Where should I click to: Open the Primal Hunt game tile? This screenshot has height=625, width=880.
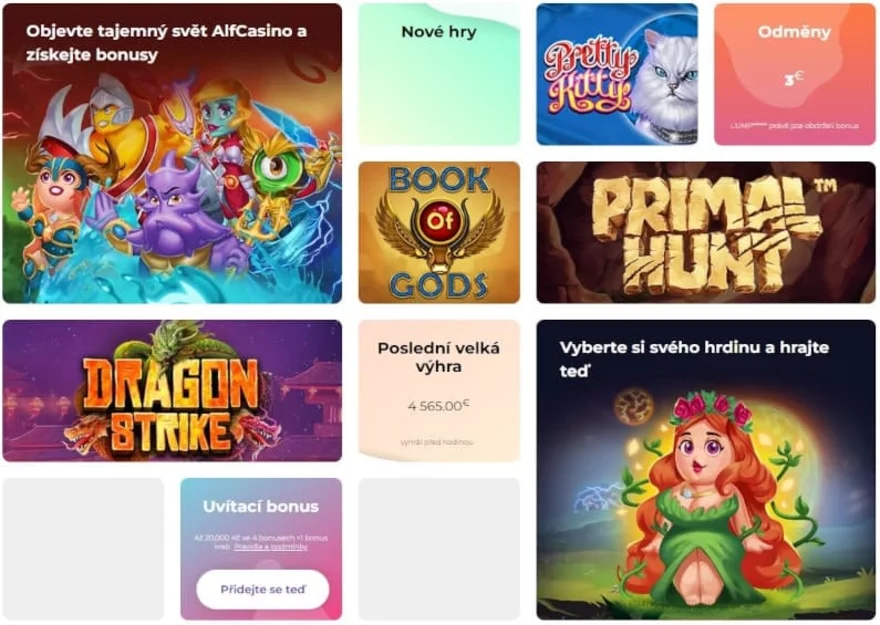pyautogui.click(x=705, y=232)
